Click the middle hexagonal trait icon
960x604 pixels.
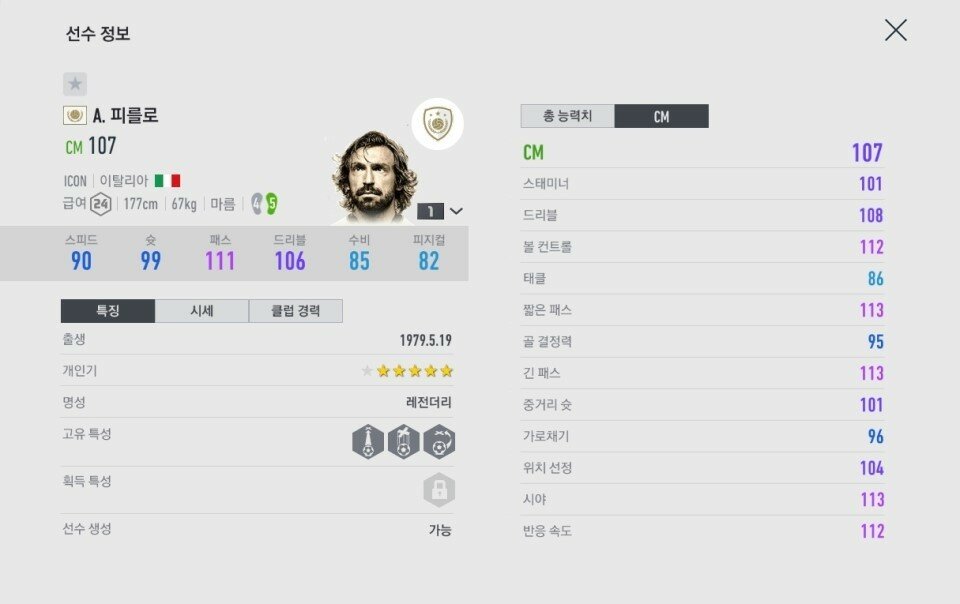(x=403, y=442)
